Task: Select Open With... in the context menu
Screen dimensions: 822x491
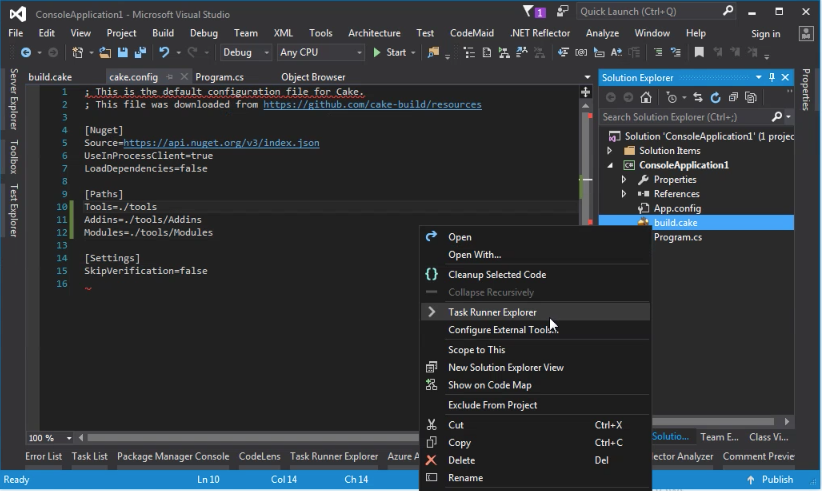Action: (535, 255)
